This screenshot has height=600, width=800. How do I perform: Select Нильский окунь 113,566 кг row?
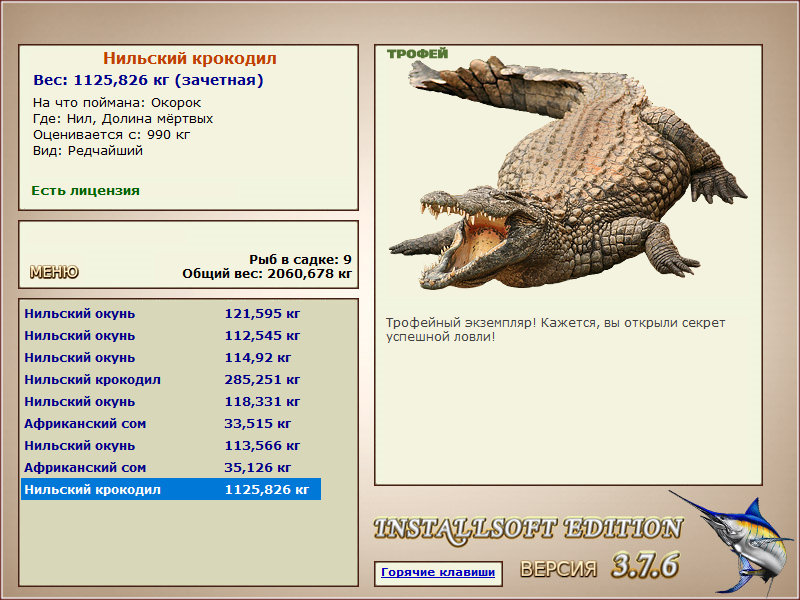(x=171, y=445)
